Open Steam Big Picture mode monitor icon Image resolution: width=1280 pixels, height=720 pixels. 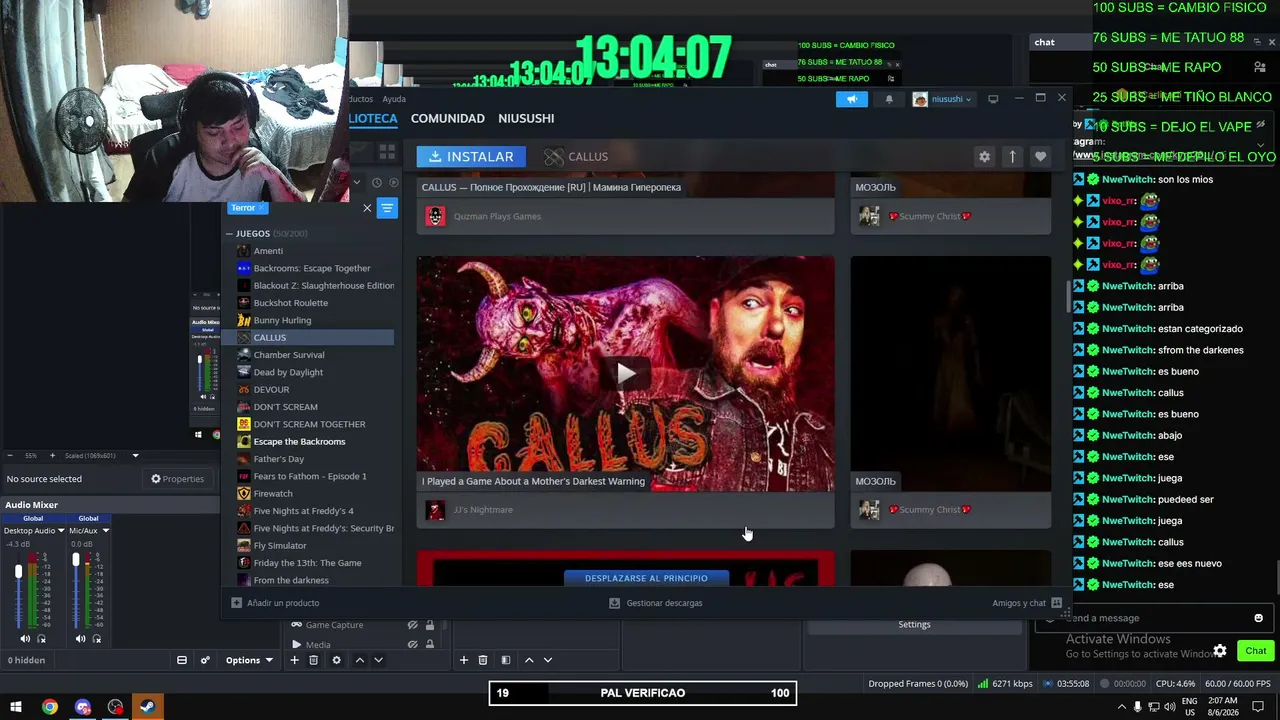coord(993,99)
